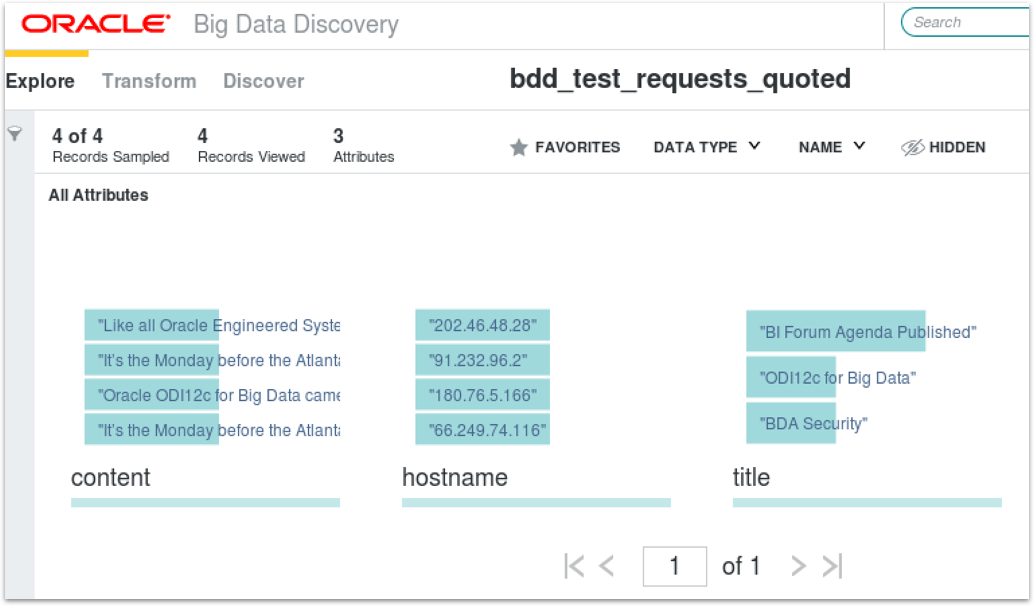Viewport: 1034px width, 606px height.
Task: Go to previous page arrow
Action: (x=607, y=566)
